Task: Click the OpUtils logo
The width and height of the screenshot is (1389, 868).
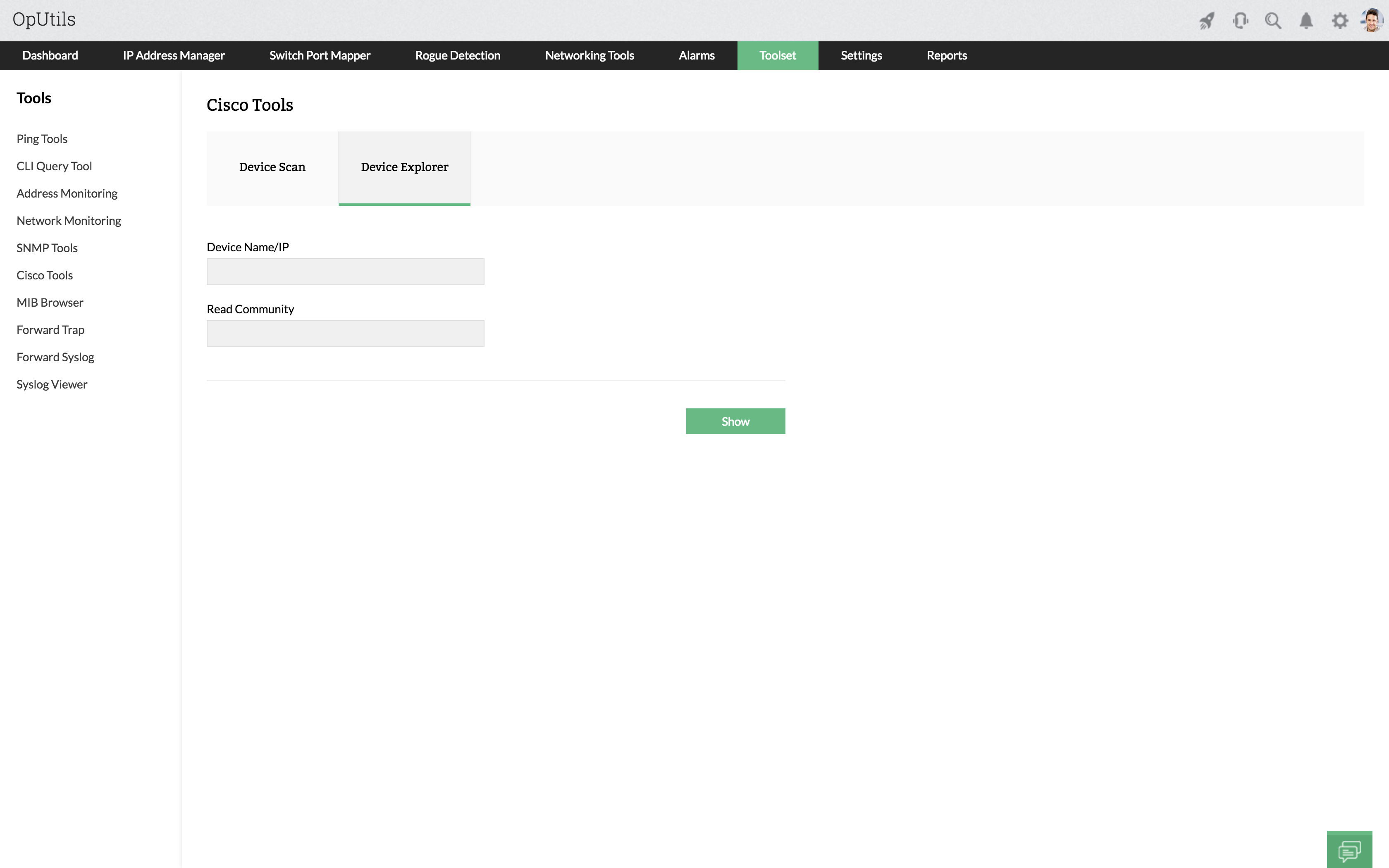Action: (x=44, y=19)
